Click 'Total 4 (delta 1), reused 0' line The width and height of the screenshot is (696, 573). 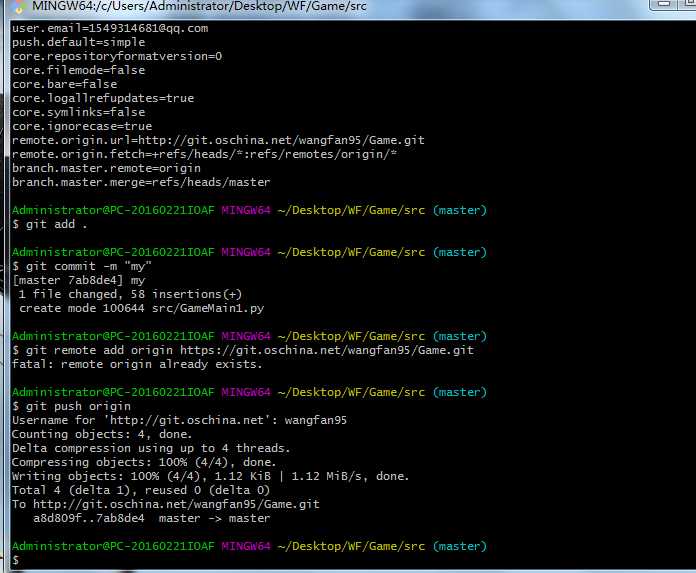click(141, 490)
